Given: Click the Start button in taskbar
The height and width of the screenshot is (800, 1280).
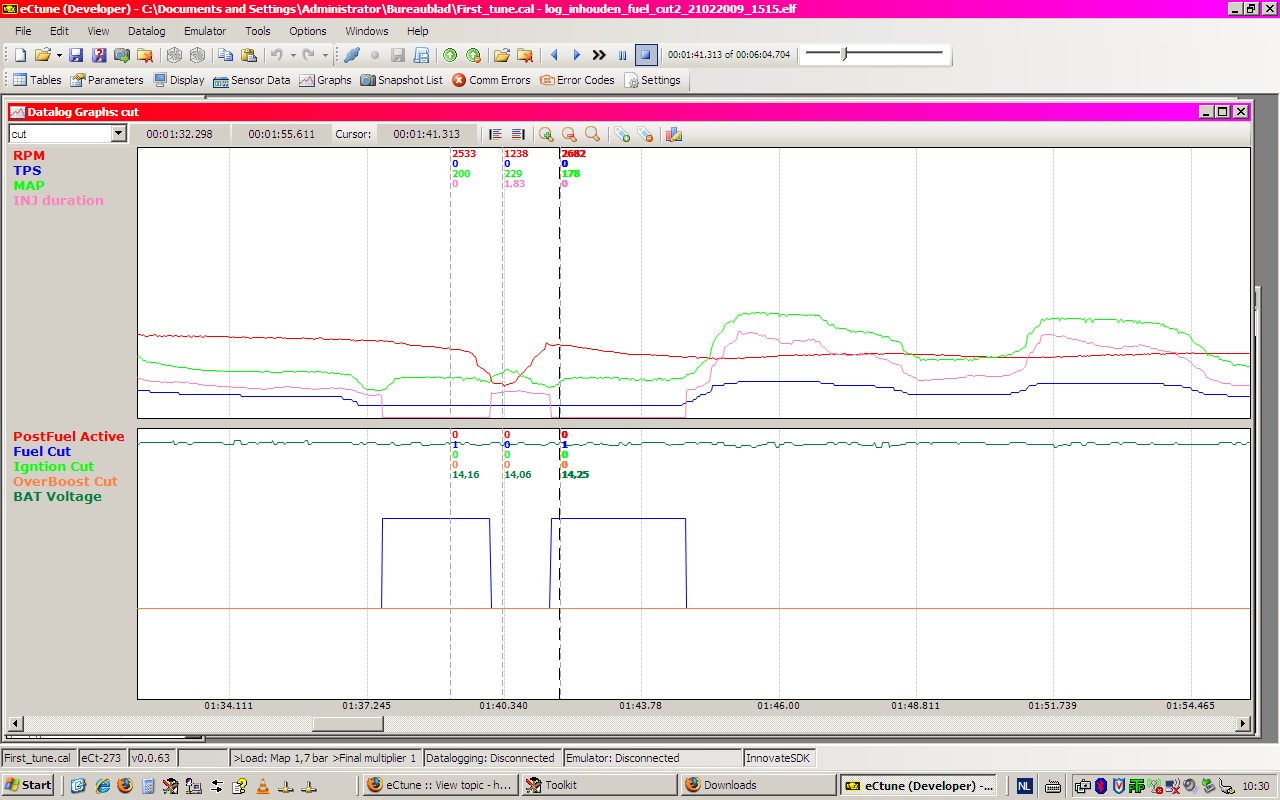Looking at the screenshot, I should [x=28, y=785].
